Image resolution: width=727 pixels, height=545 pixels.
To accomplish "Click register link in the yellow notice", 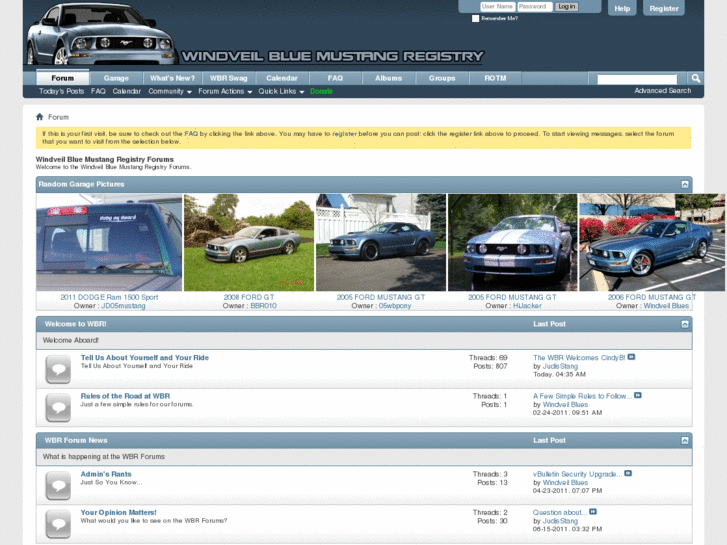I will [344, 134].
